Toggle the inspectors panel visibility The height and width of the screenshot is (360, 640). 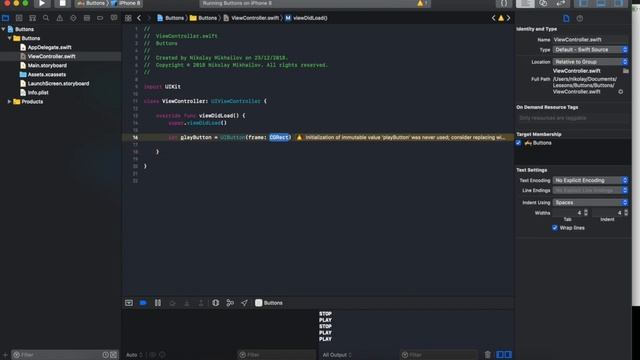618,3
